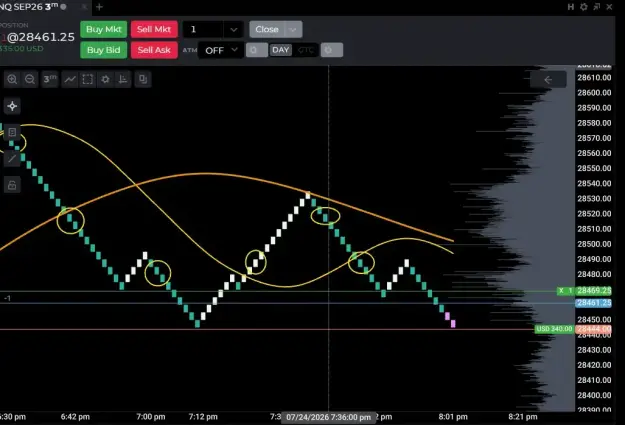
Task: Toggle DAY time-in-force option
Action: click(281, 50)
